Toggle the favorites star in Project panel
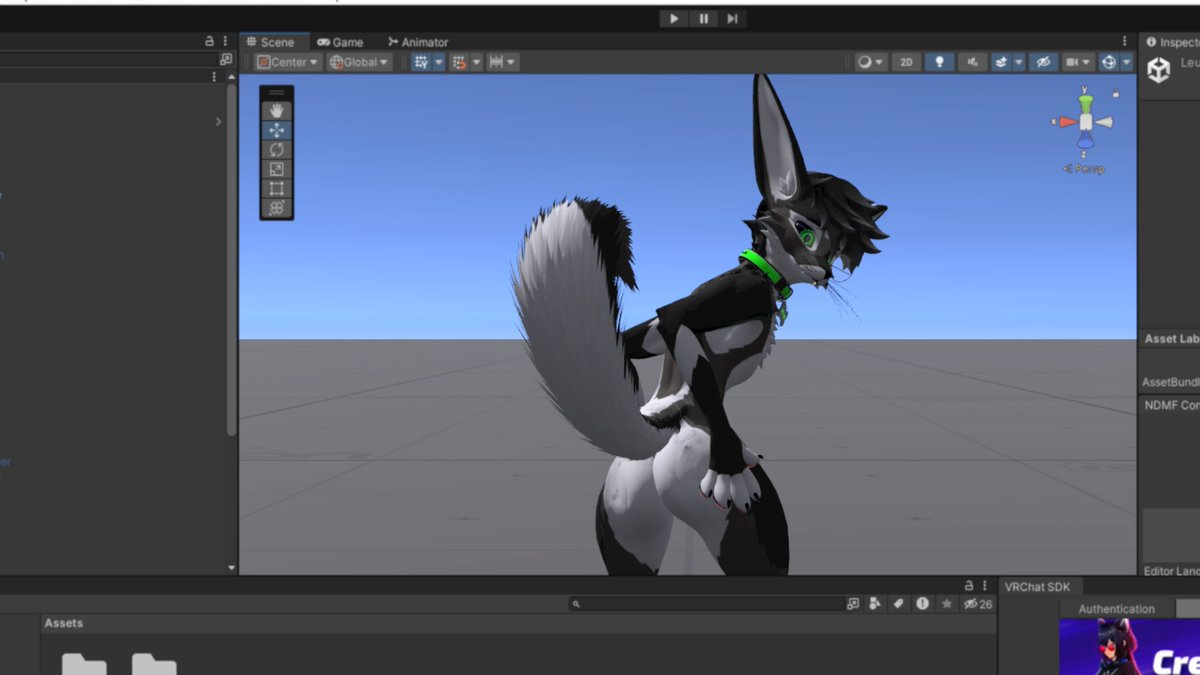This screenshot has width=1200, height=675. pyautogui.click(x=946, y=604)
